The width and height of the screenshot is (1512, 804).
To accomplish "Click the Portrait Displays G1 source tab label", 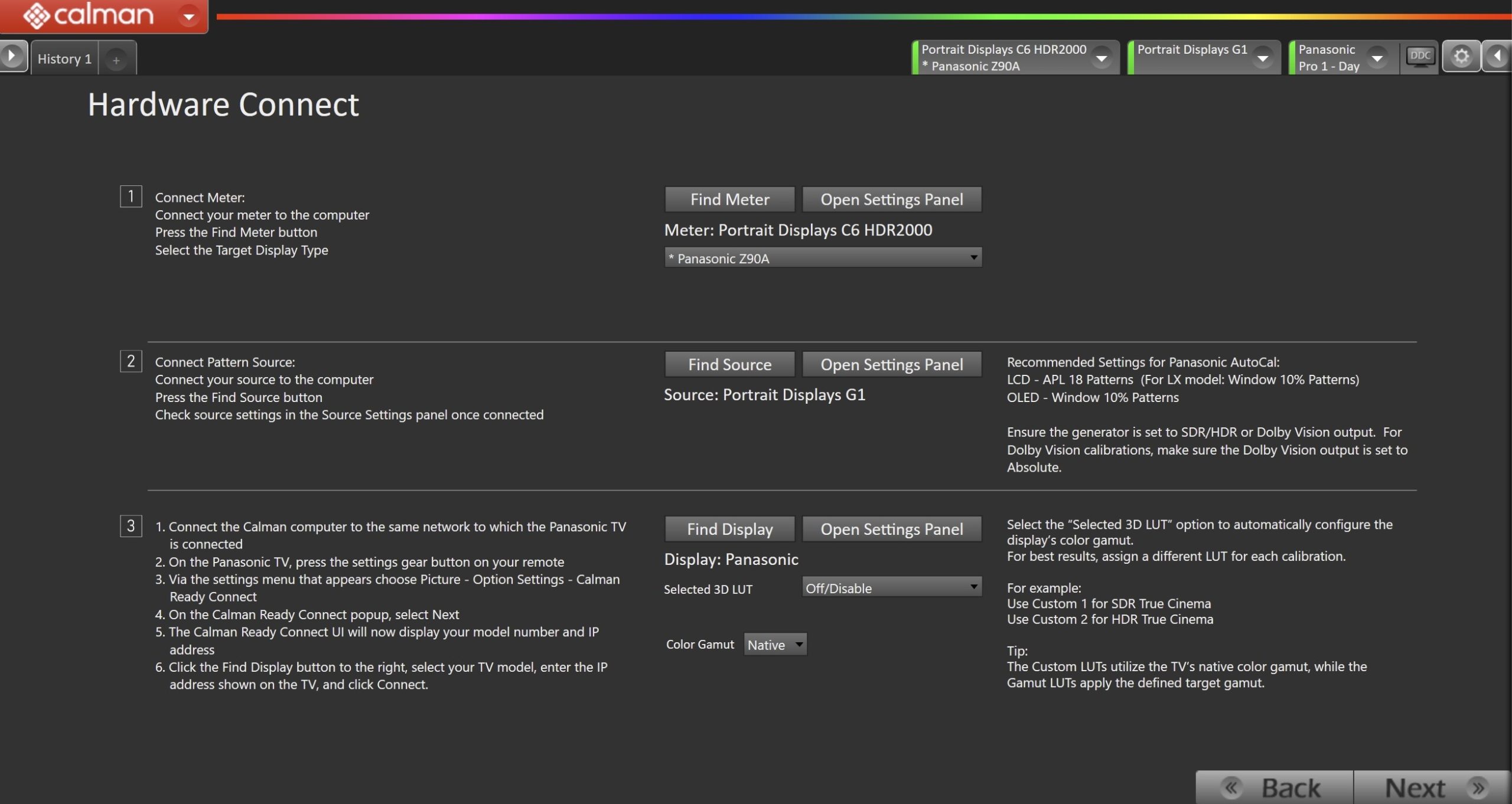I will 1192,50.
